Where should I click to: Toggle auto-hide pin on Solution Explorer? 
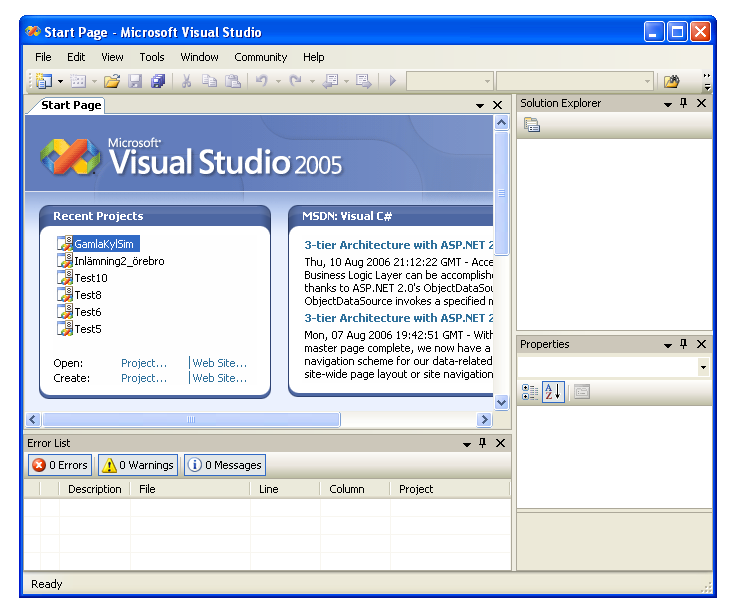(684, 103)
